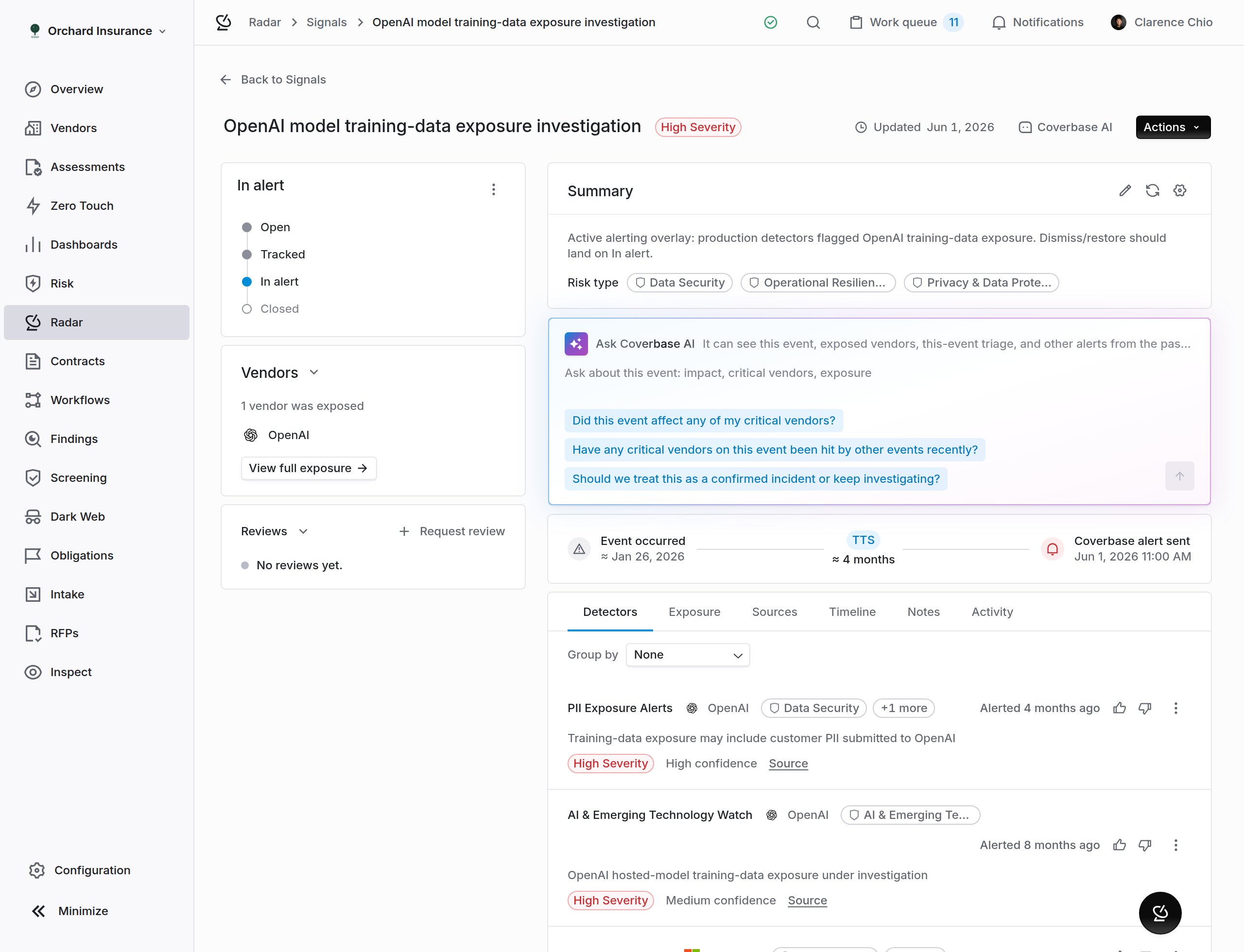Open Dark Web in the sidebar
The image size is (1244, 952).
coord(96,517)
